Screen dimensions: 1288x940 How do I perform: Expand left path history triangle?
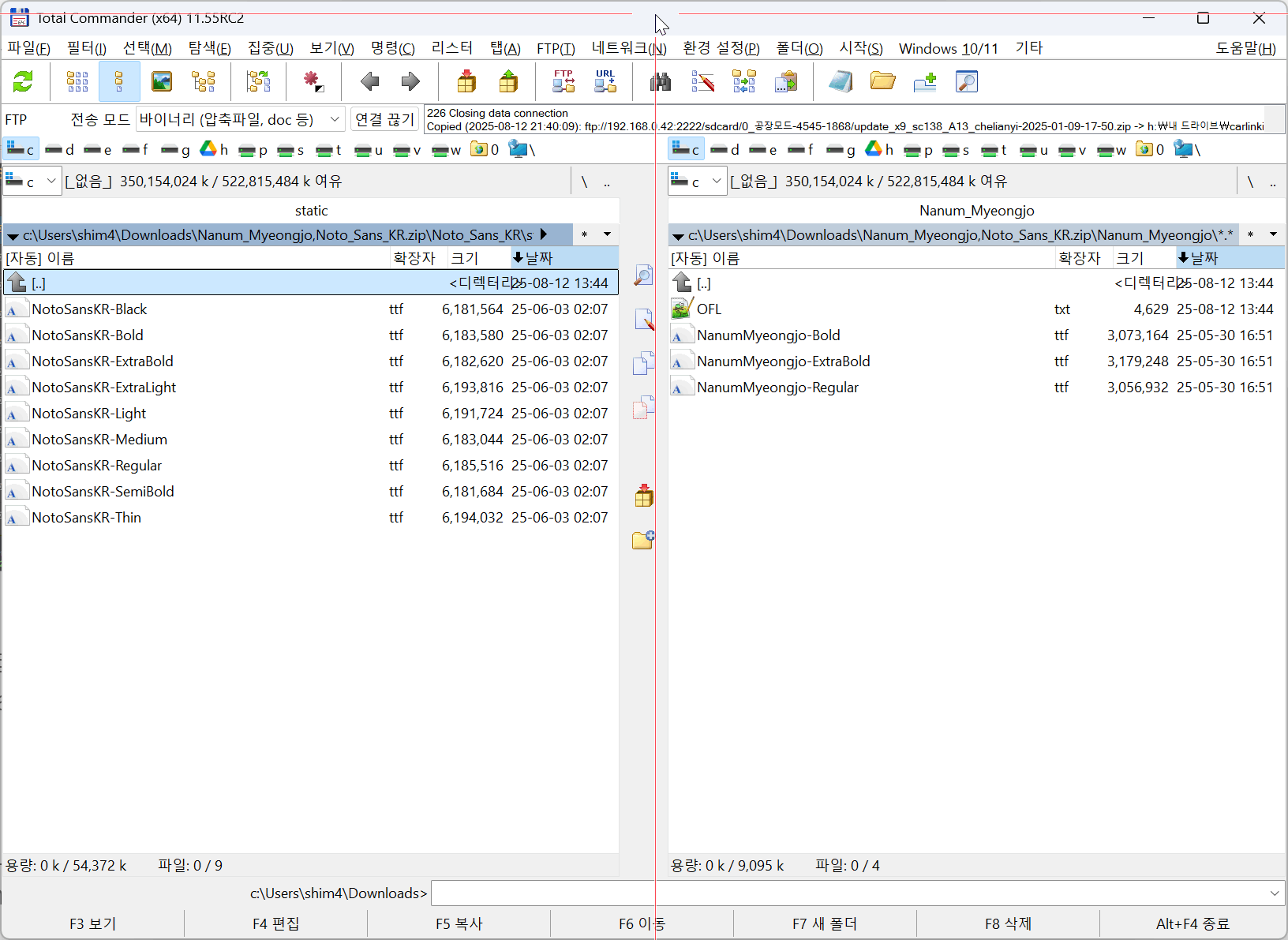click(13, 235)
